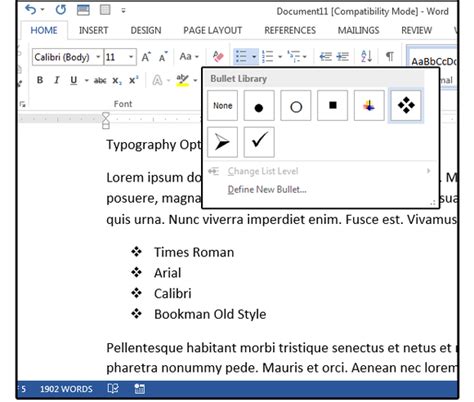
Task: Switch to the INSERT tab
Action: point(94,30)
